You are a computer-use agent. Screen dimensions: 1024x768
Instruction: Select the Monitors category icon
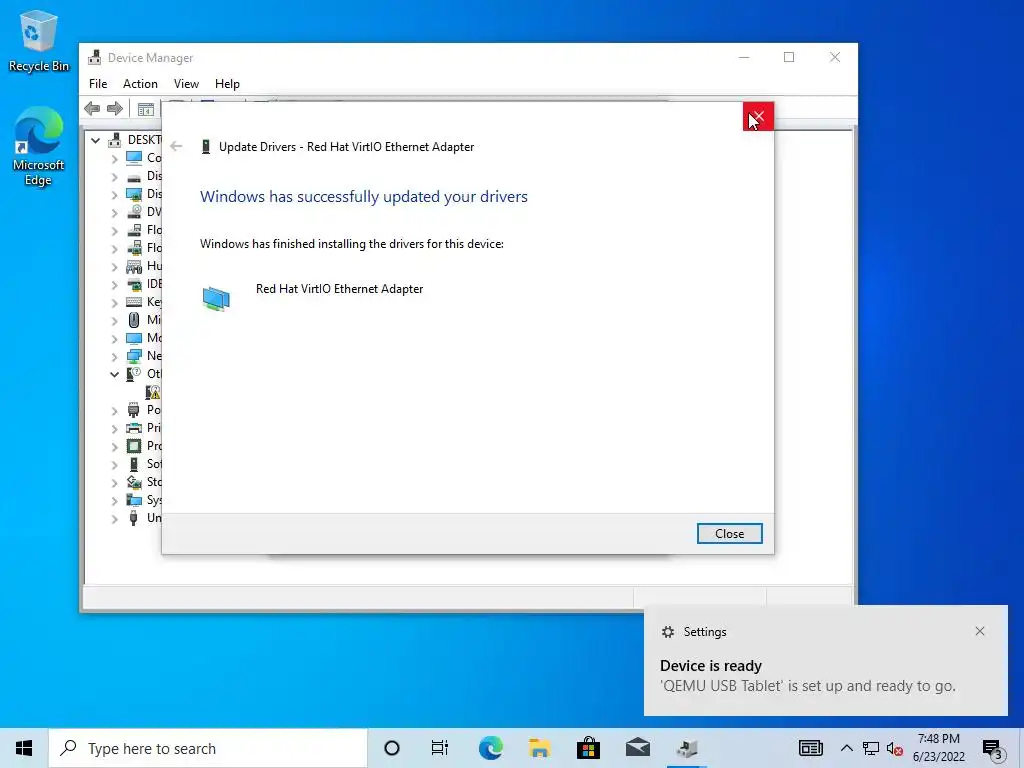[134, 338]
